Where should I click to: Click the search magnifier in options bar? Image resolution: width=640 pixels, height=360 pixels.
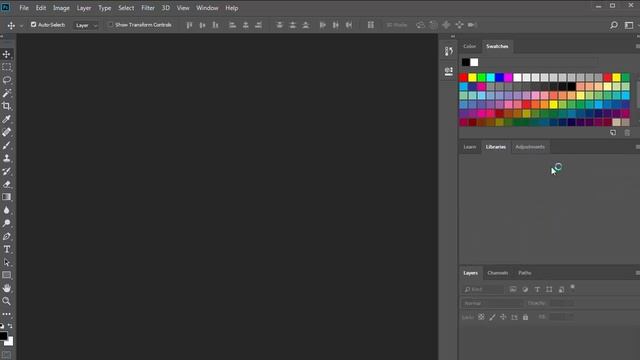point(613,25)
